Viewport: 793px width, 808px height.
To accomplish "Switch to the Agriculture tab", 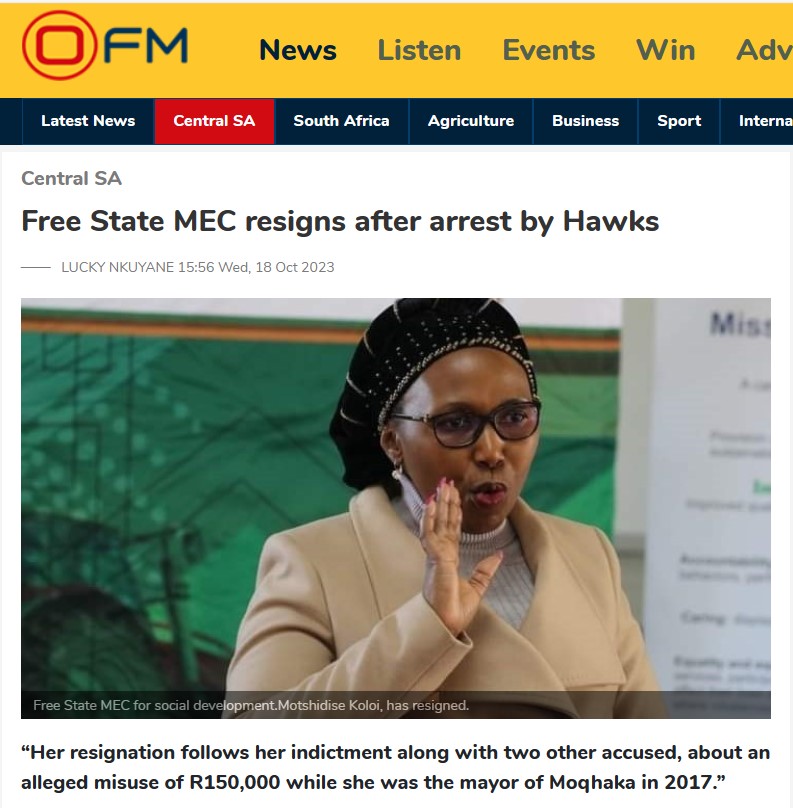I will (471, 121).
